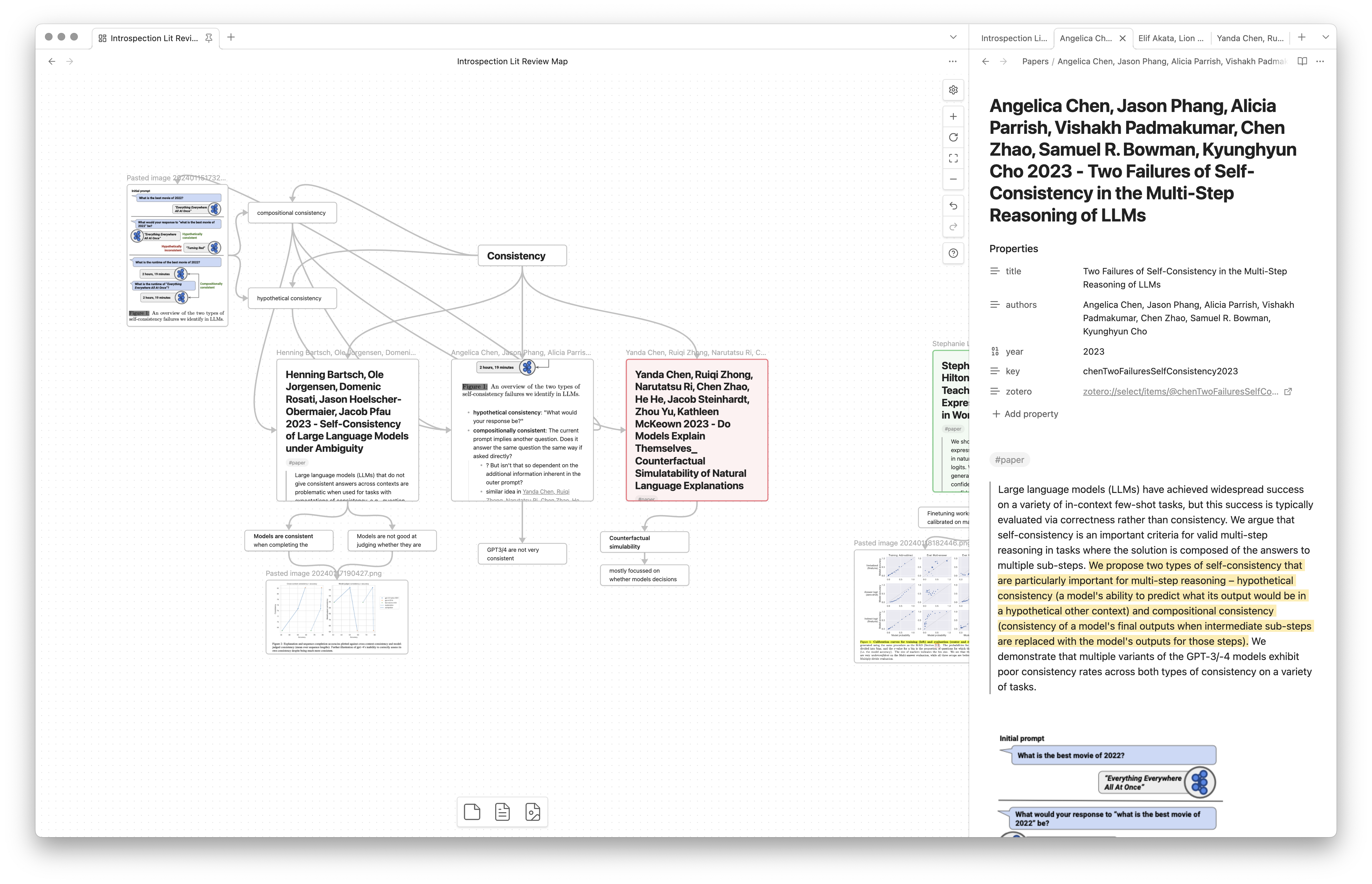Open the tab dropdown in the left window
This screenshot has height=884, width=1372.
953,37
